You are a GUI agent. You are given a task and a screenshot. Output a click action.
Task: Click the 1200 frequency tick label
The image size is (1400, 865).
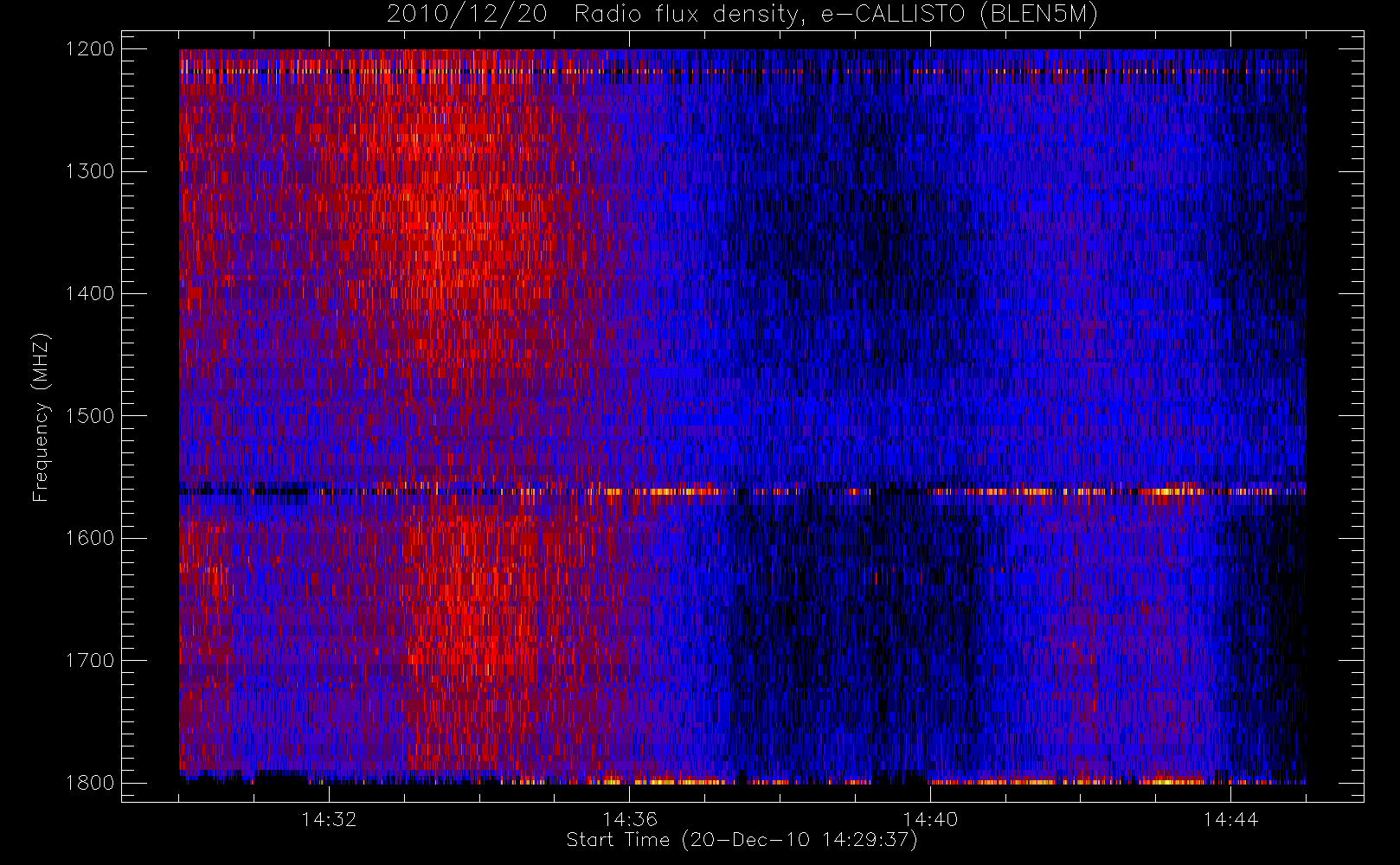[90, 49]
